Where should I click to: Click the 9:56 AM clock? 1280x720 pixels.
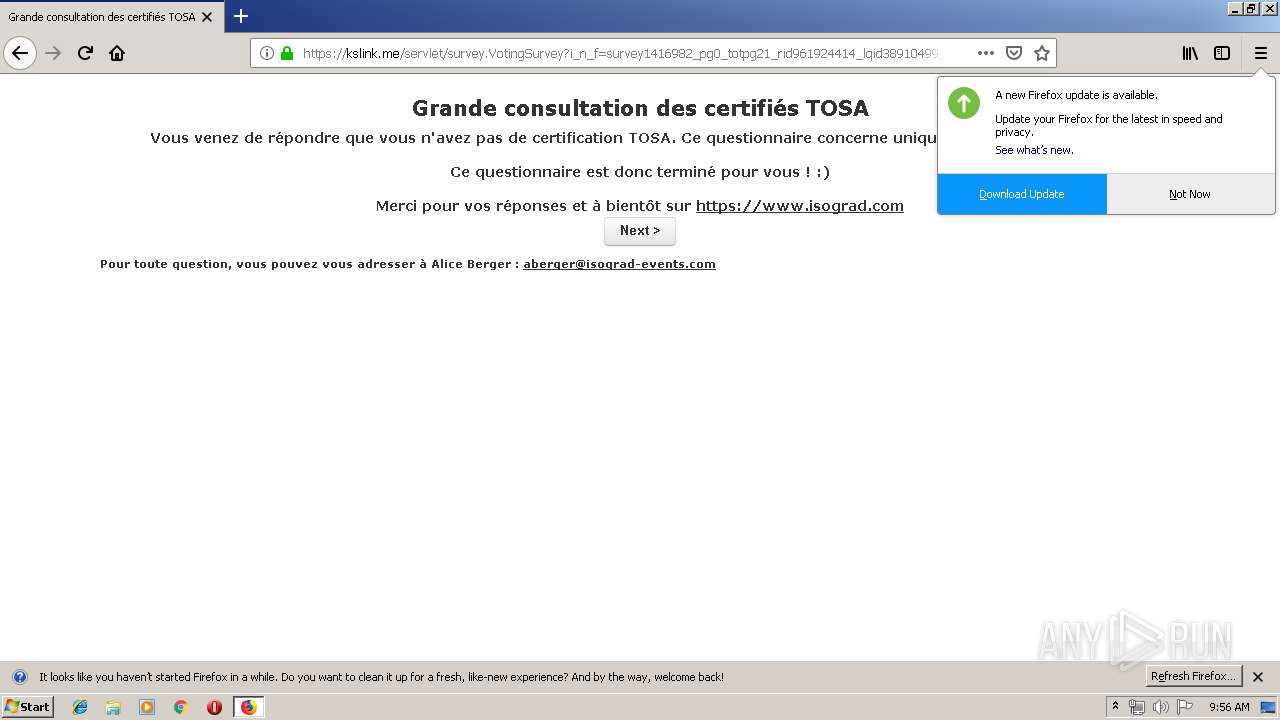(x=1229, y=707)
